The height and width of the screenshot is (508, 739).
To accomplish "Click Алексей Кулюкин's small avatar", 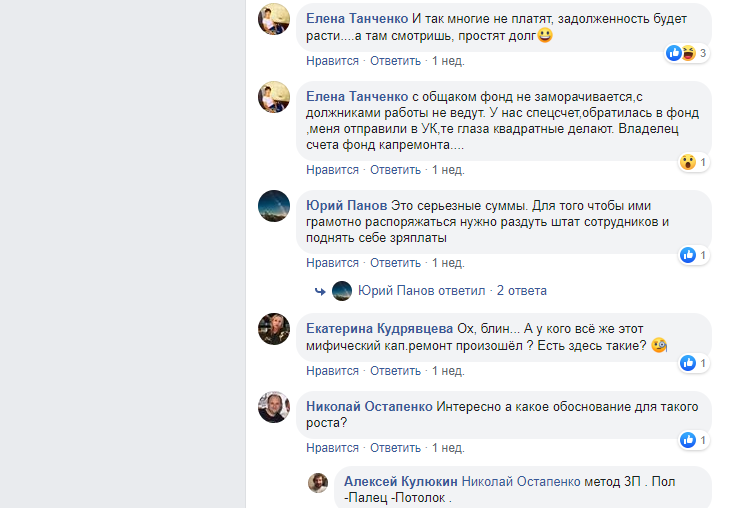I will 318,482.
